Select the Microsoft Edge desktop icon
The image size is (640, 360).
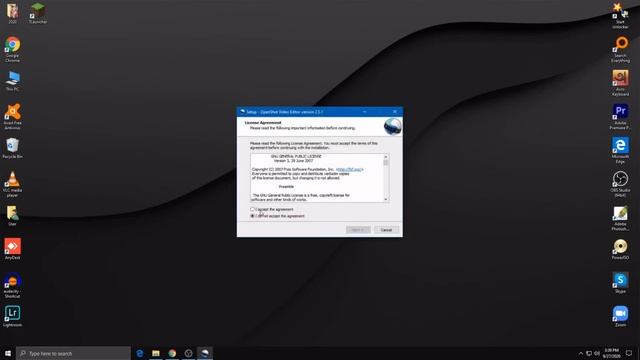(620, 150)
